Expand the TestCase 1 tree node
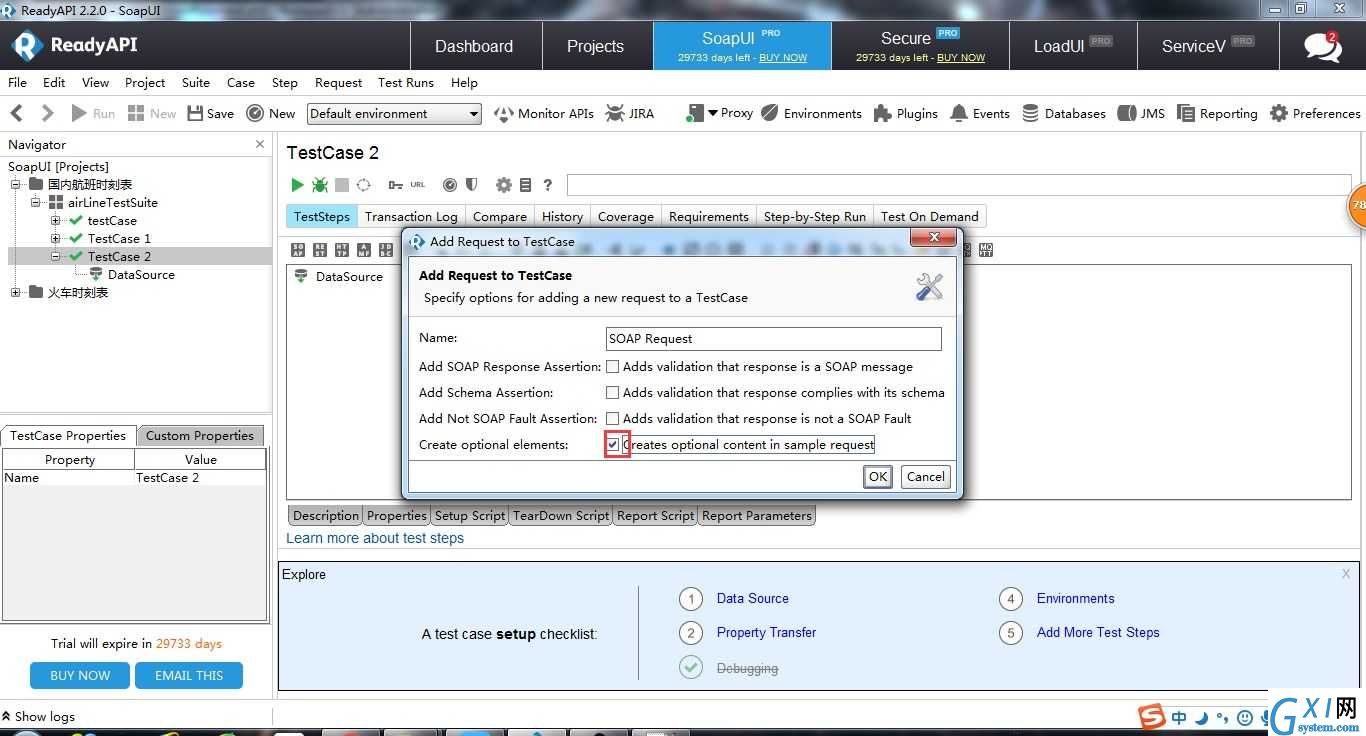This screenshot has height=736, width=1366. pyautogui.click(x=56, y=238)
